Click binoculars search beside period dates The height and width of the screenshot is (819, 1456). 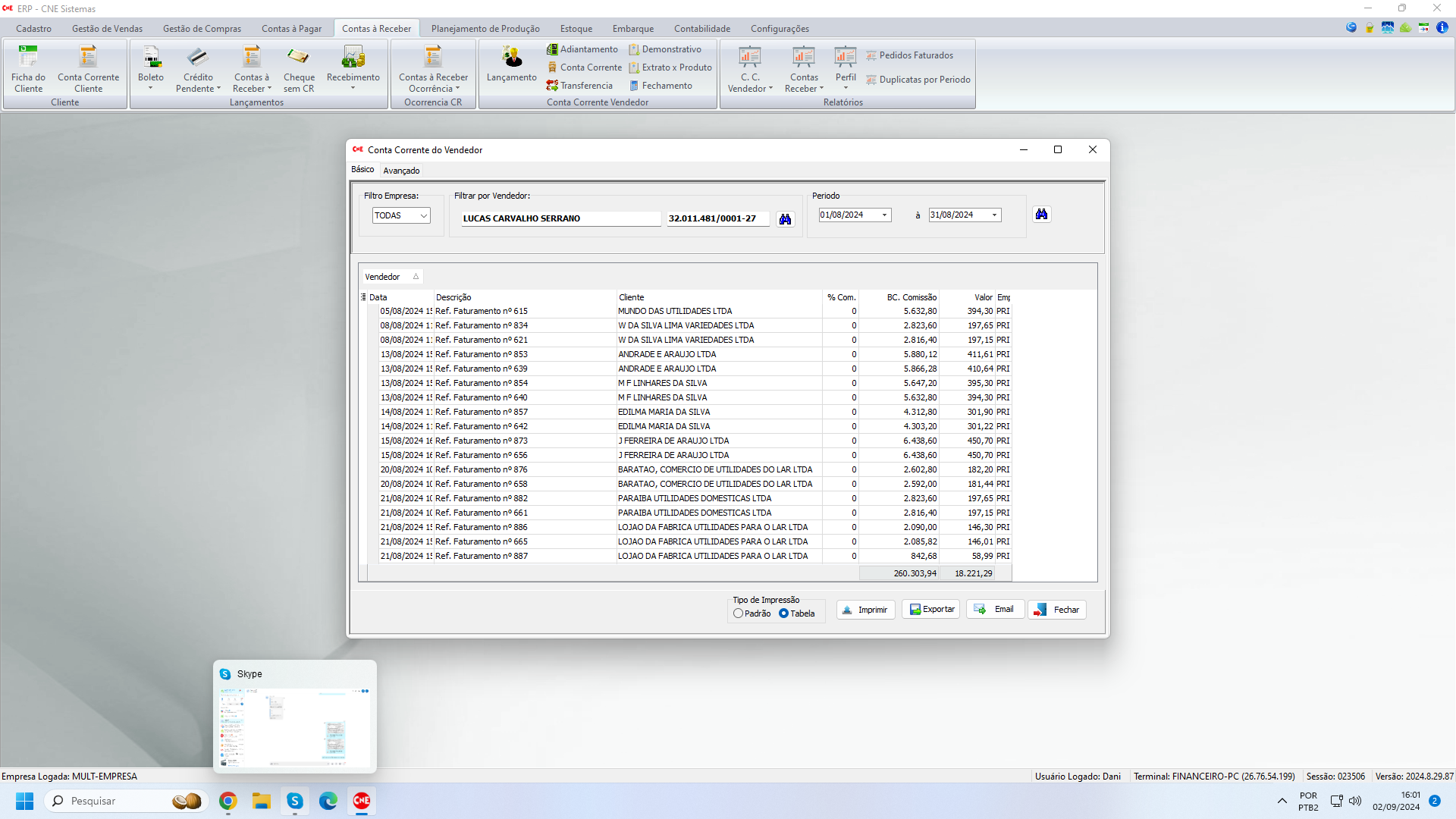(x=1041, y=215)
